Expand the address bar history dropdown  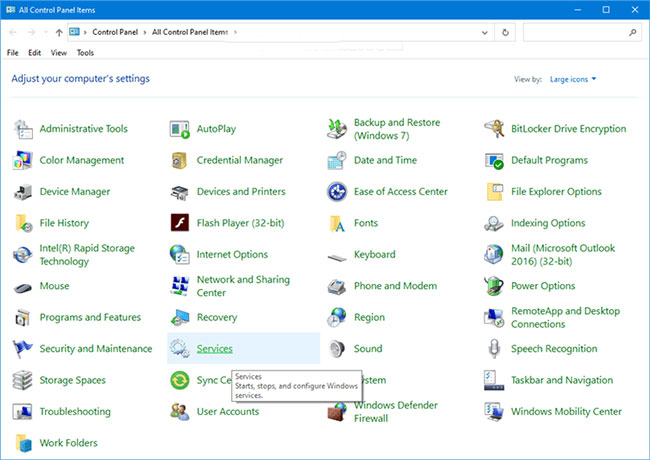pos(484,32)
